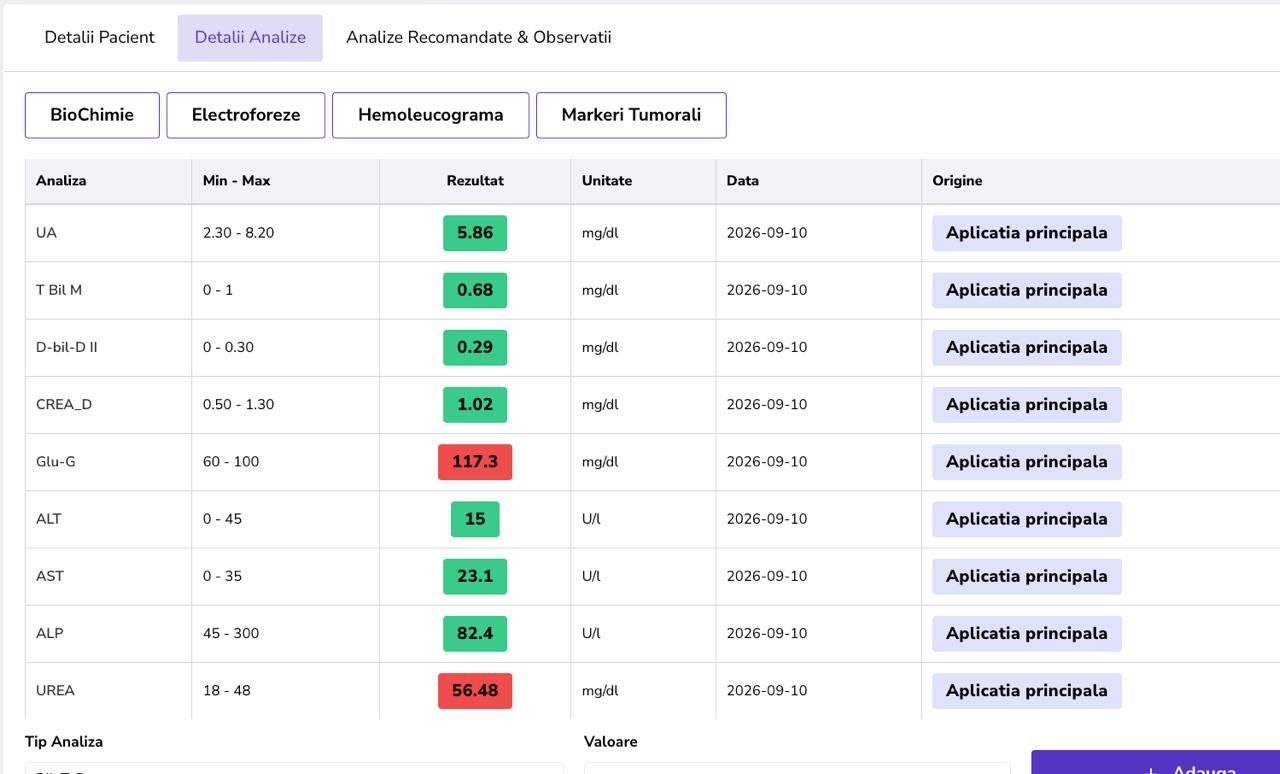Choose the Markeri Tumorali category

click(631, 115)
